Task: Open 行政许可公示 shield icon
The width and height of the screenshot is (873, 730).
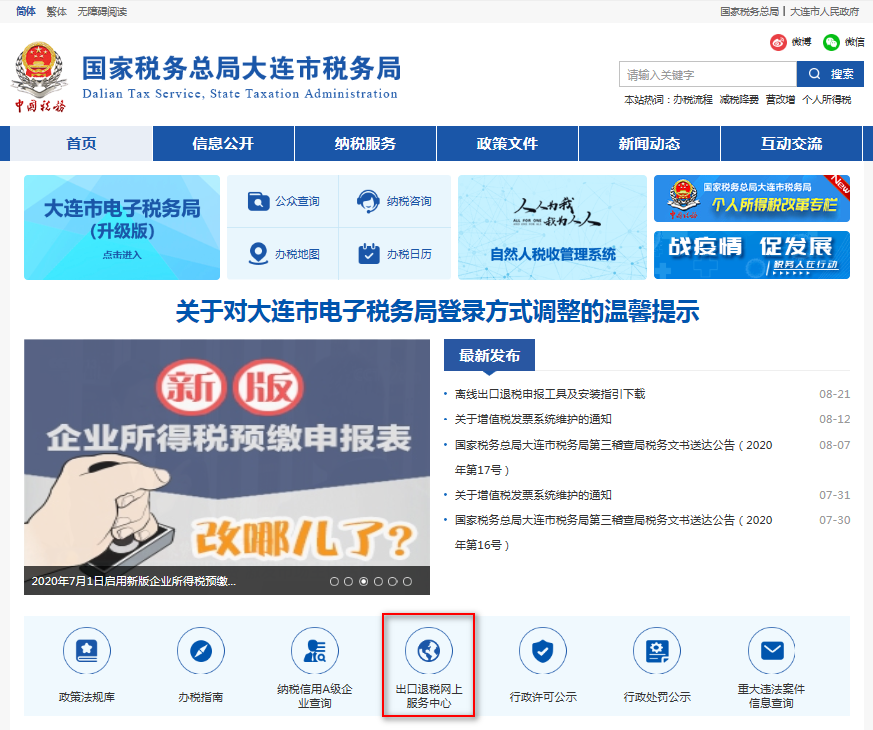Action: pyautogui.click(x=543, y=650)
